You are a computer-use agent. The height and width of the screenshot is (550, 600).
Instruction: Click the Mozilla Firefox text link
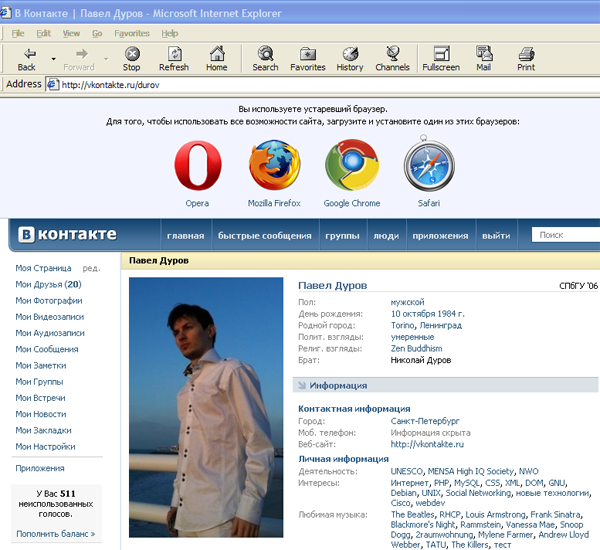click(x=274, y=203)
